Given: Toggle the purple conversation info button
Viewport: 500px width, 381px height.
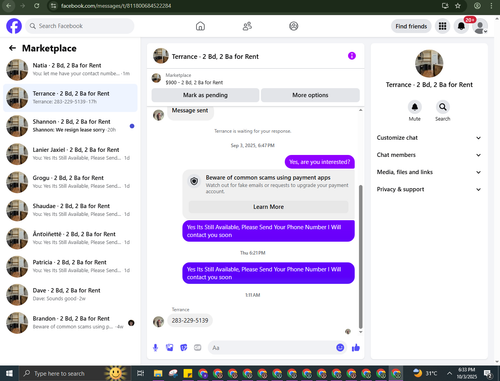Looking at the screenshot, I should [x=352, y=56].
